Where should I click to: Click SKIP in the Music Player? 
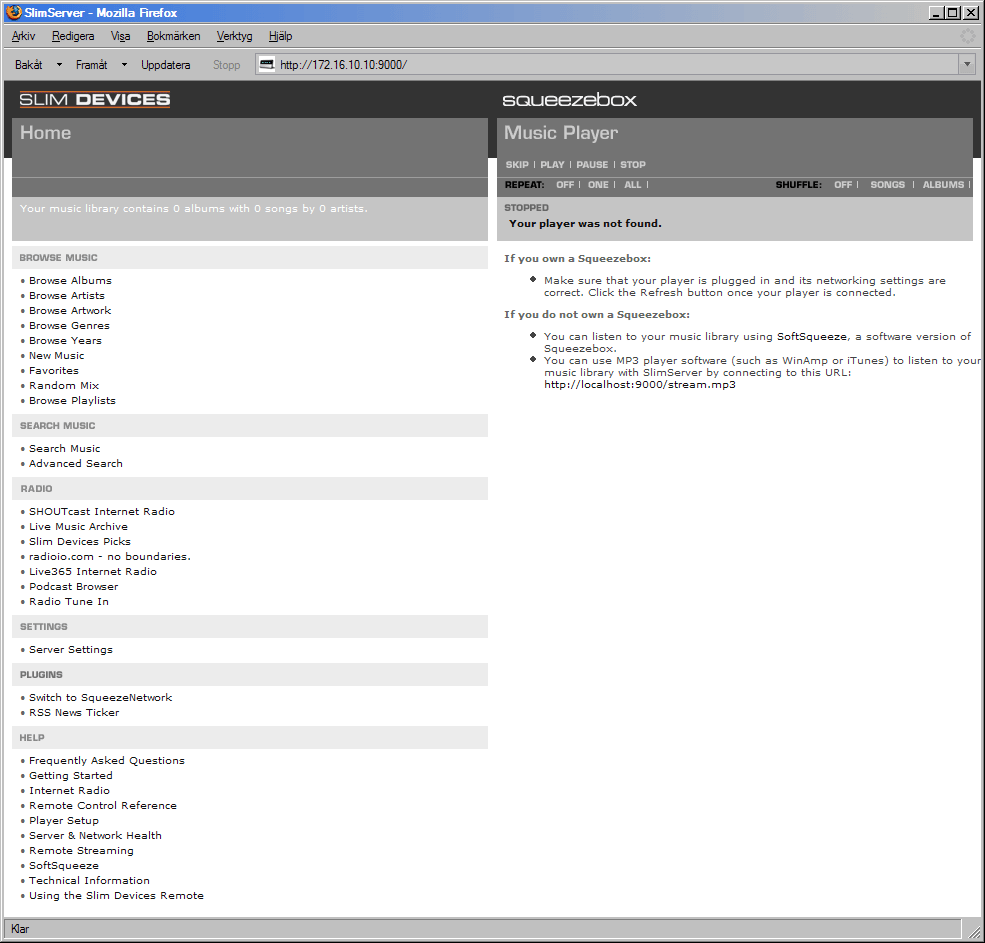pyautogui.click(x=517, y=165)
